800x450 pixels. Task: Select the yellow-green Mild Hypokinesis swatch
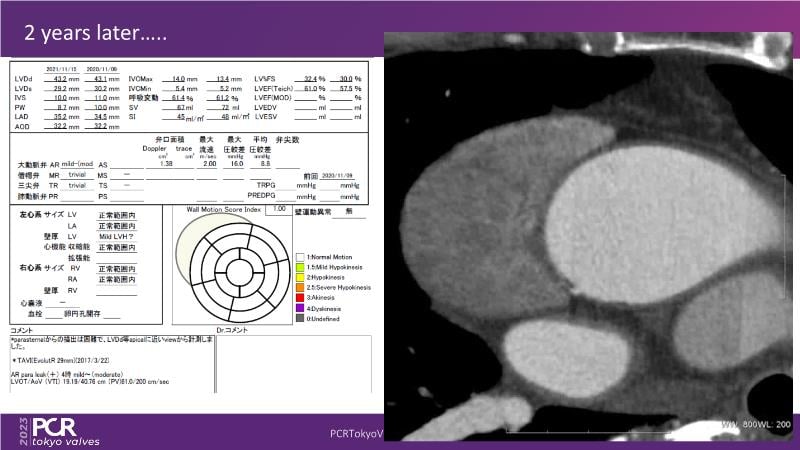point(300,268)
